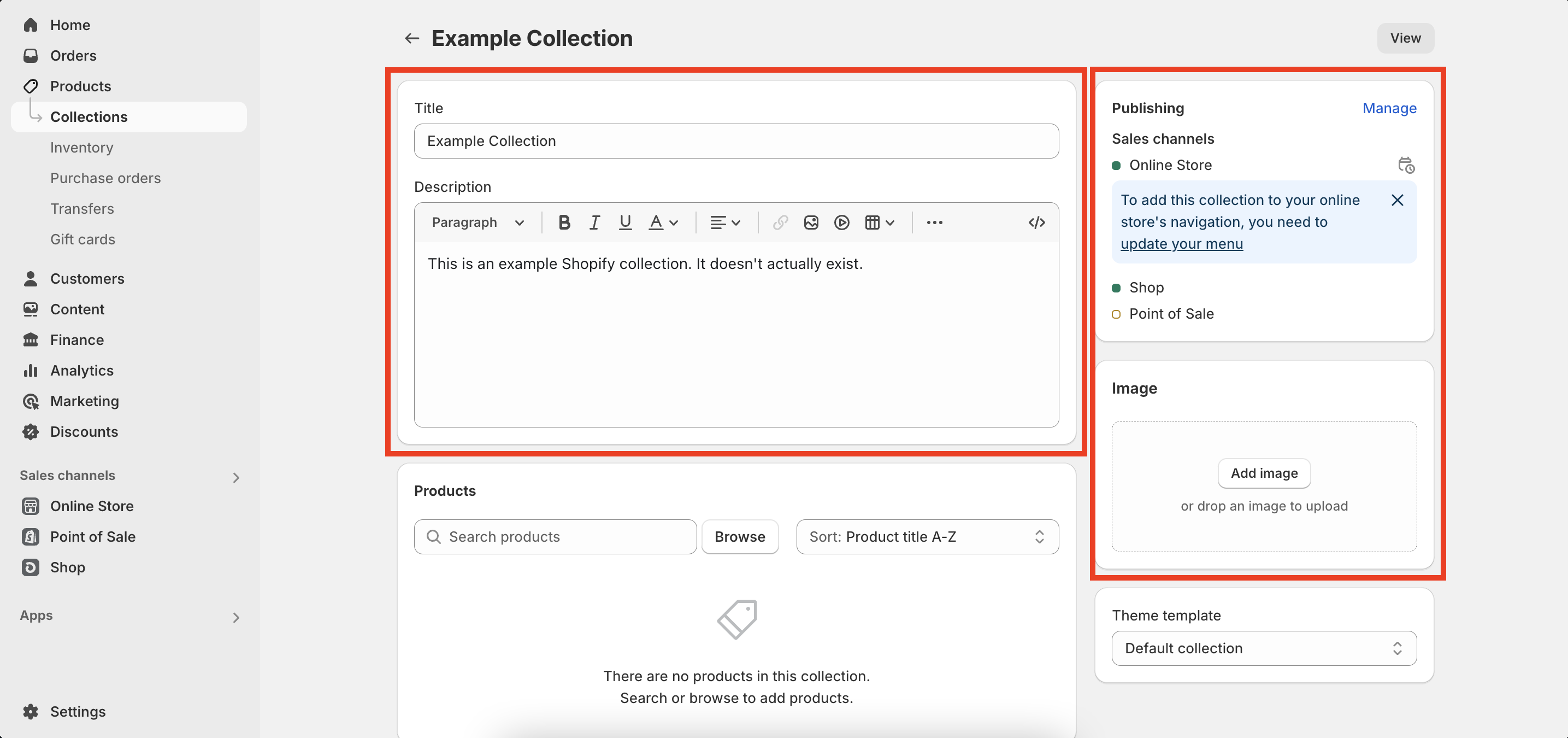This screenshot has width=1568, height=738.
Task: Open Gift cards in the sidebar
Action: click(83, 239)
